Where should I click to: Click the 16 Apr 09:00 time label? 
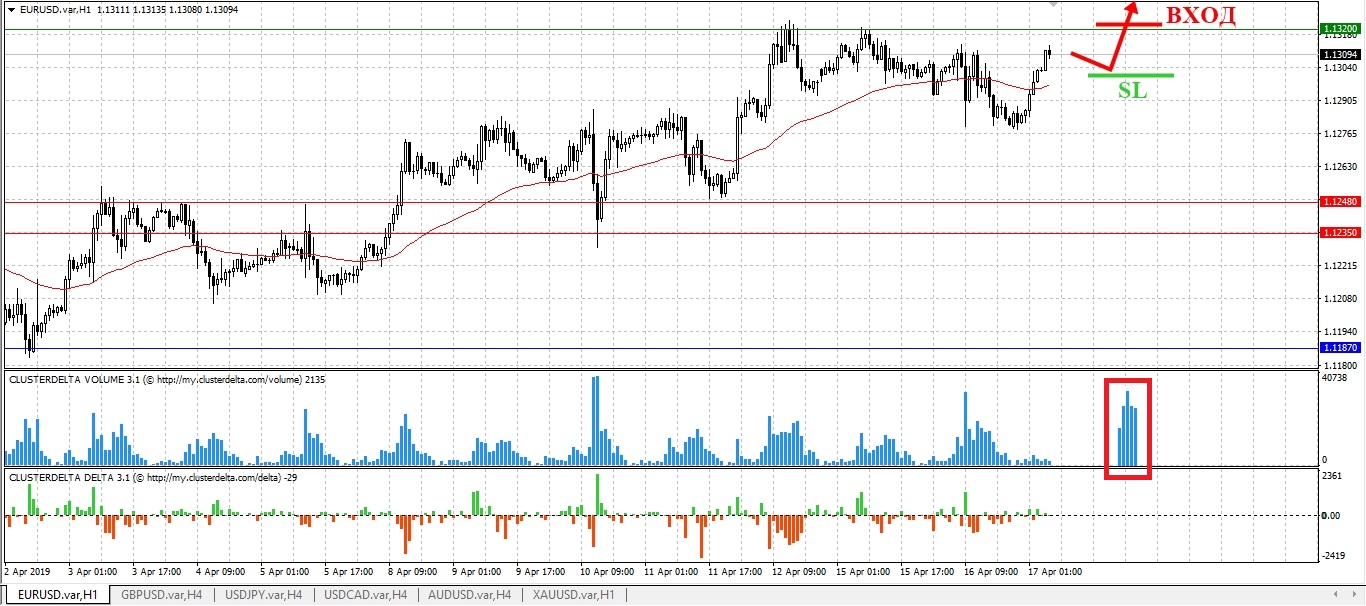pos(993,572)
